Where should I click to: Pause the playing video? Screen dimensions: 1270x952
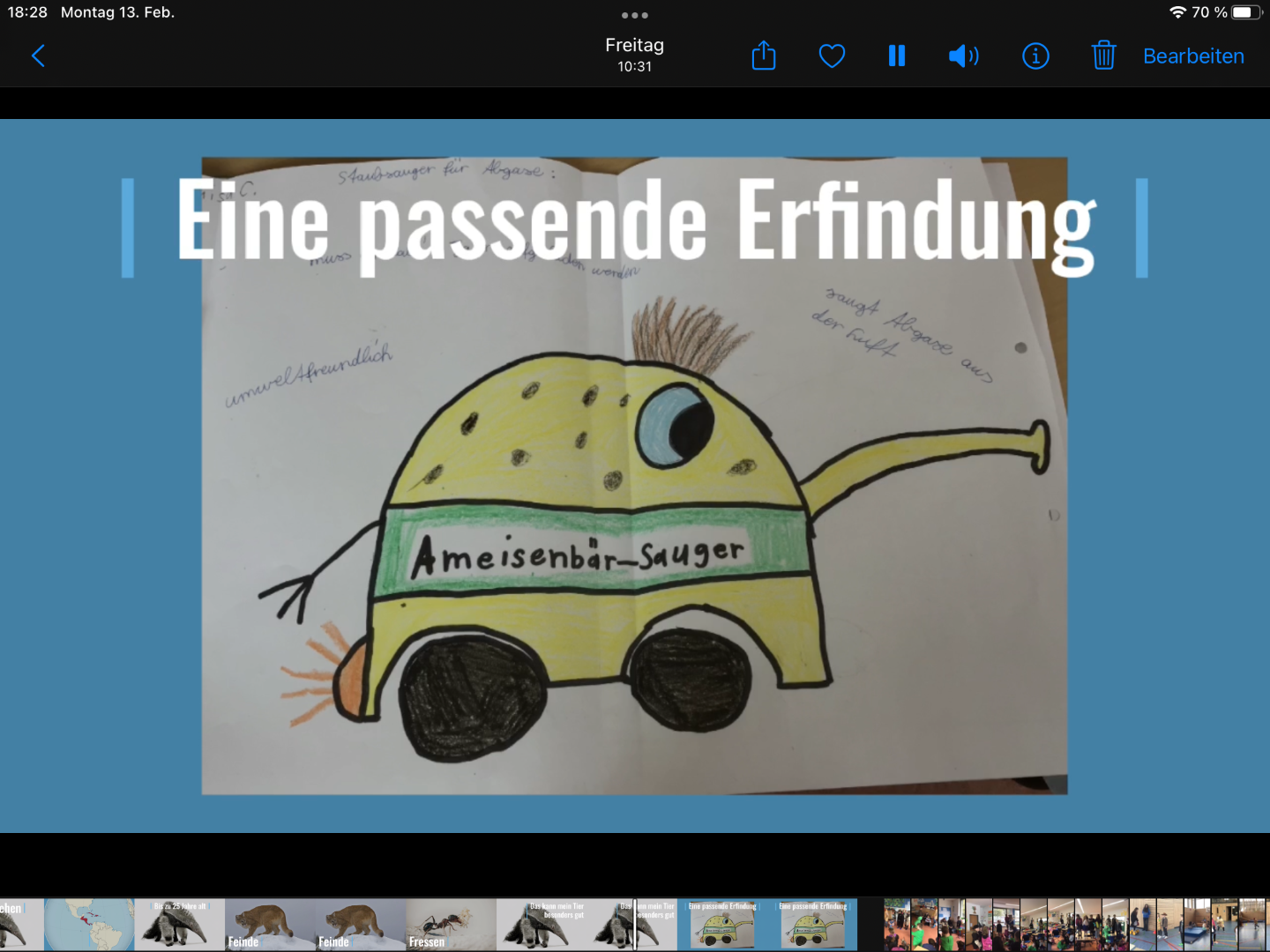coord(897,56)
